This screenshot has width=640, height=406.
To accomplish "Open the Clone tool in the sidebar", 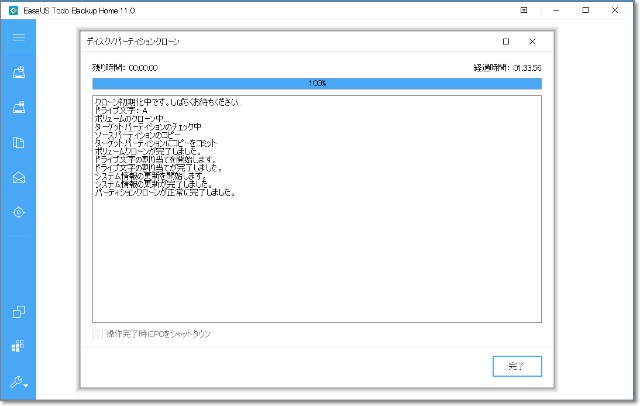I will coord(18,312).
